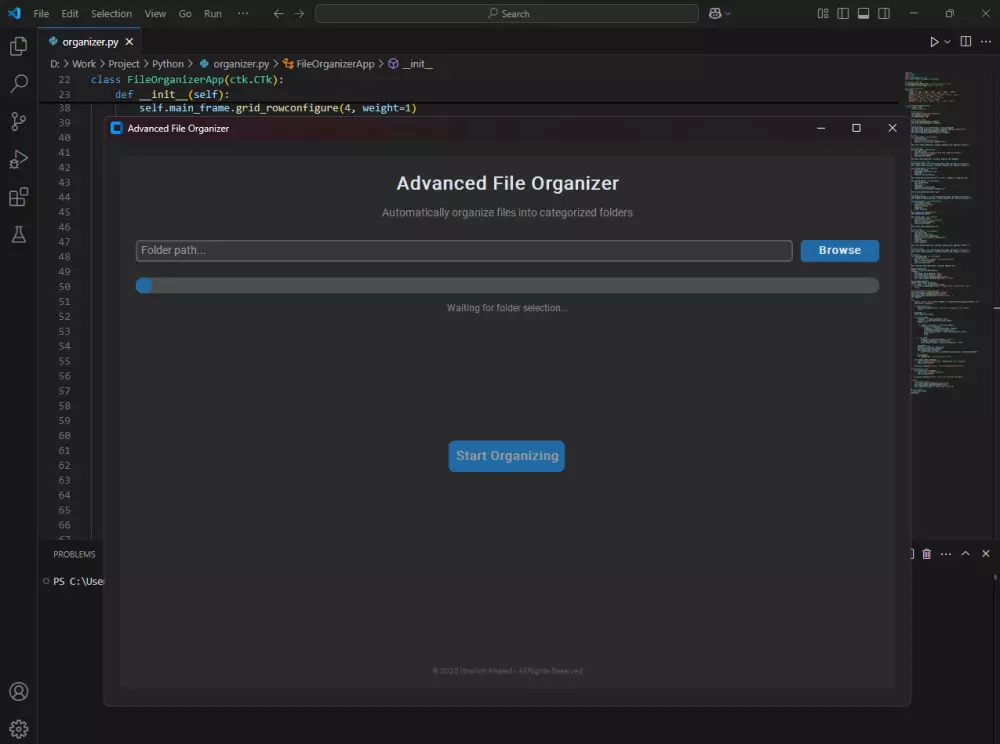Select the Run and Debug icon

[18, 159]
